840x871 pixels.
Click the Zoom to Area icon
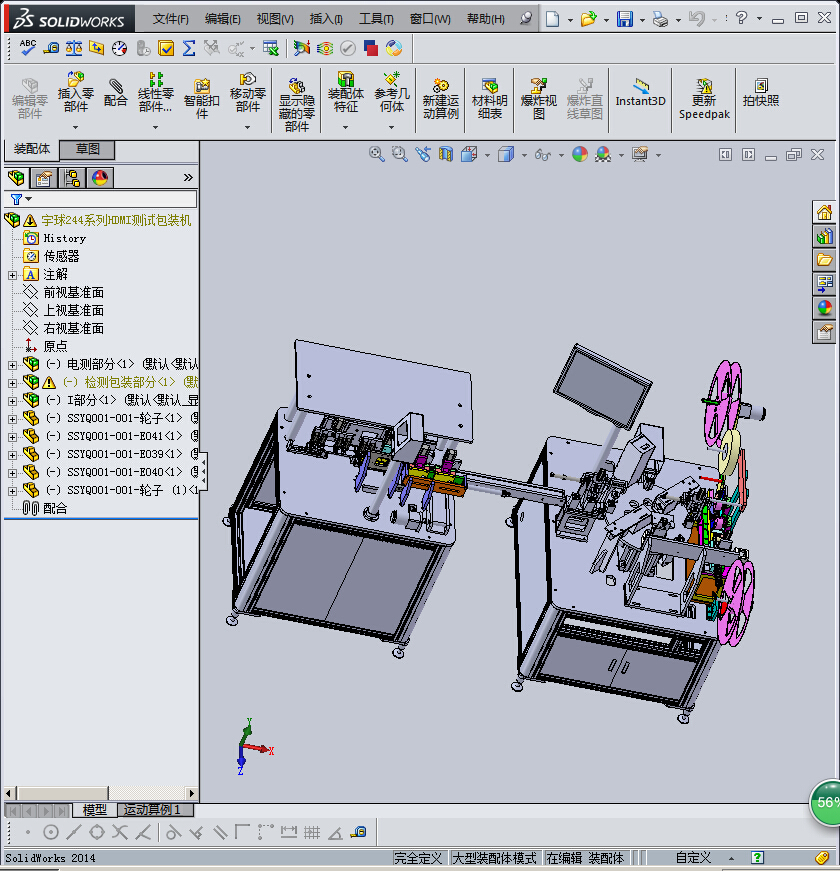pyautogui.click(x=399, y=154)
